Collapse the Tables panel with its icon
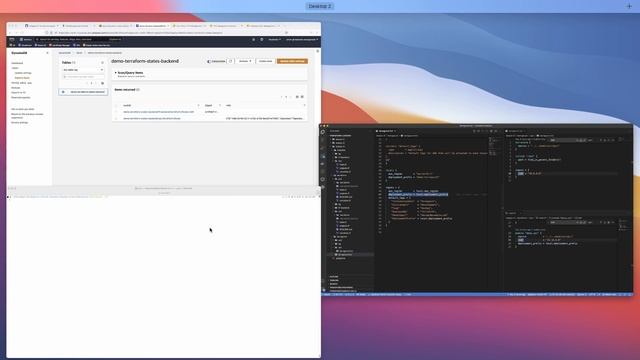Image resolution: width=640 pixels, height=360 pixels. (102, 63)
